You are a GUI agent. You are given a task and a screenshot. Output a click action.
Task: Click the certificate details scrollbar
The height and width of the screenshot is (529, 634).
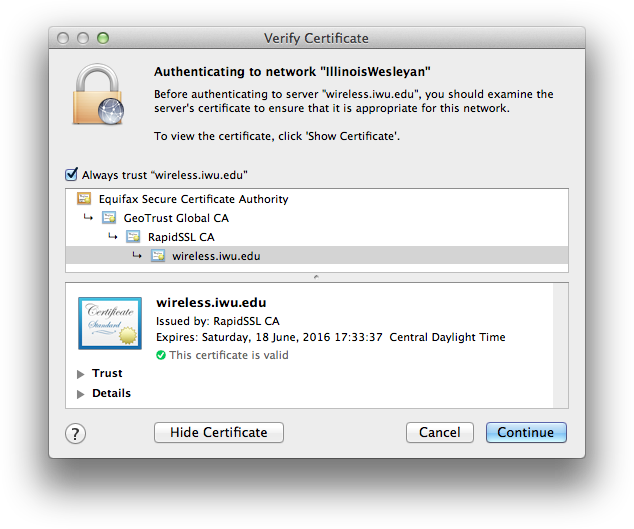pos(560,345)
